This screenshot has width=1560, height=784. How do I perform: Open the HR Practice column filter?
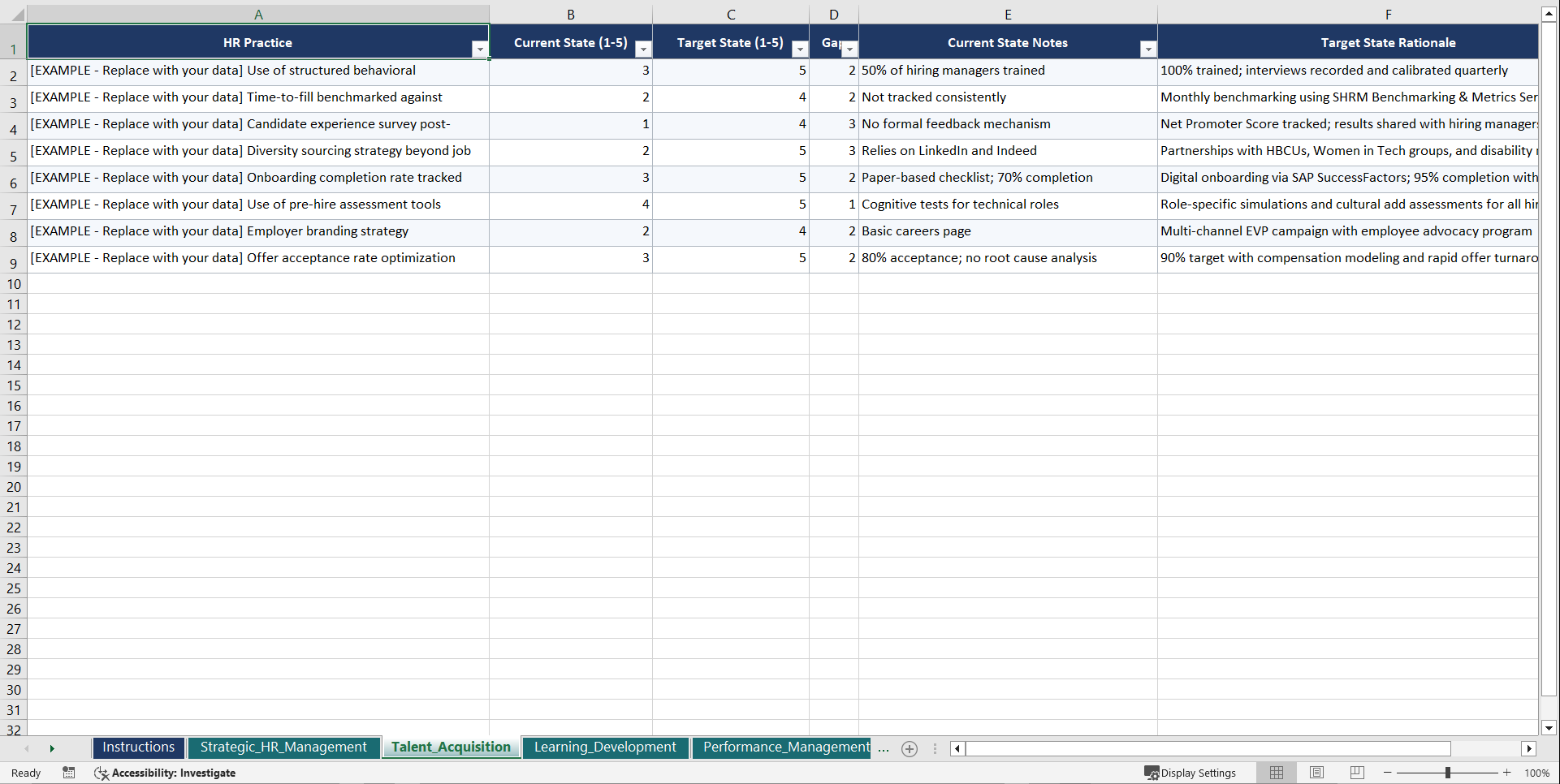click(480, 49)
